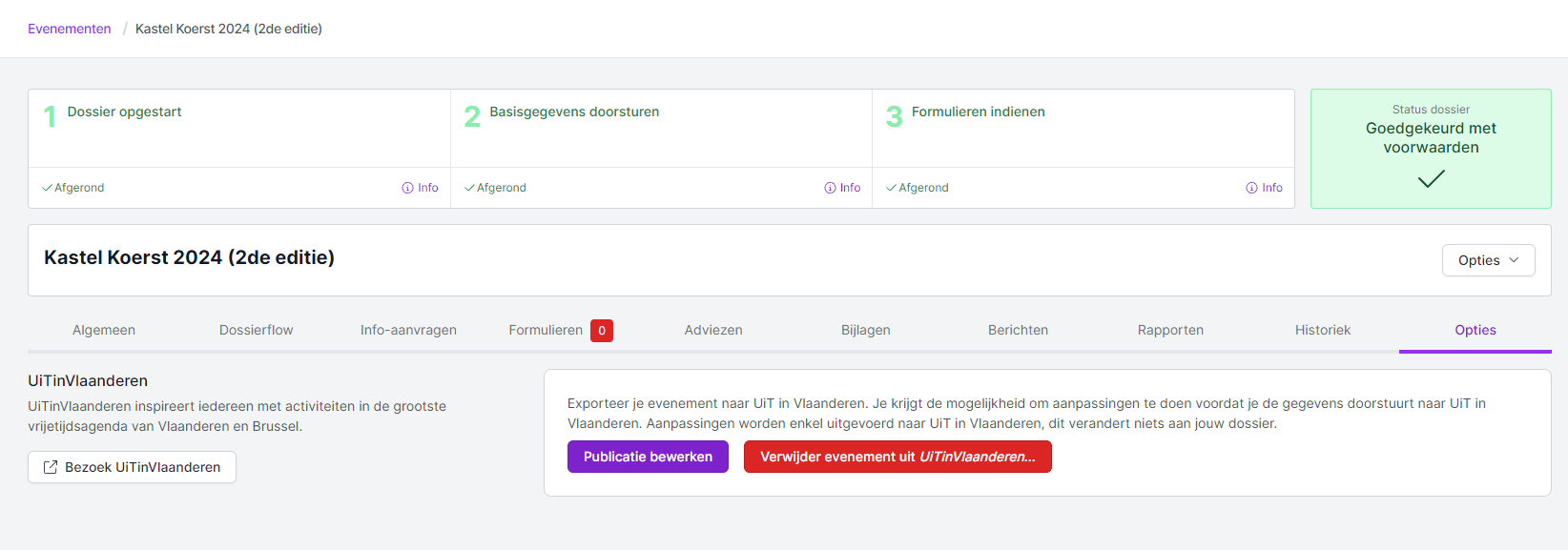Select the Adviezen tab
This screenshot has width=1568, height=550.
[712, 330]
